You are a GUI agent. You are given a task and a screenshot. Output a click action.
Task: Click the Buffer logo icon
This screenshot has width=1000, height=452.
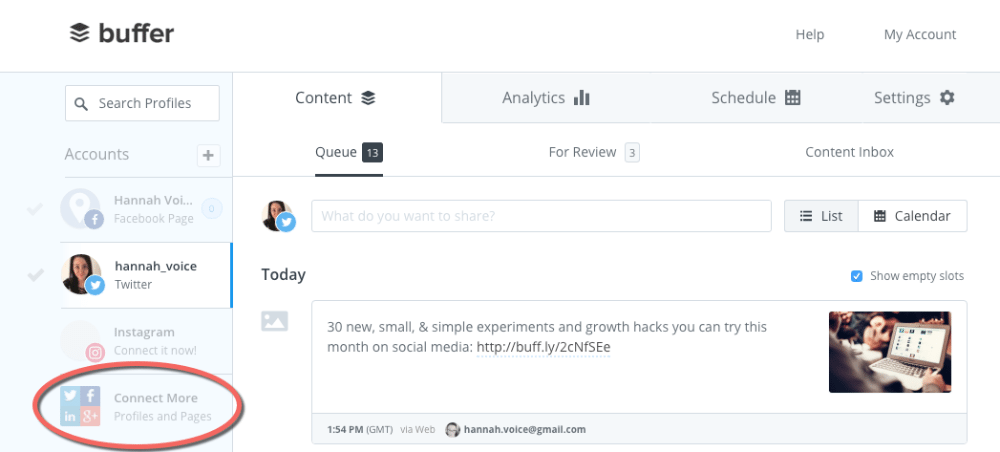coord(80,34)
